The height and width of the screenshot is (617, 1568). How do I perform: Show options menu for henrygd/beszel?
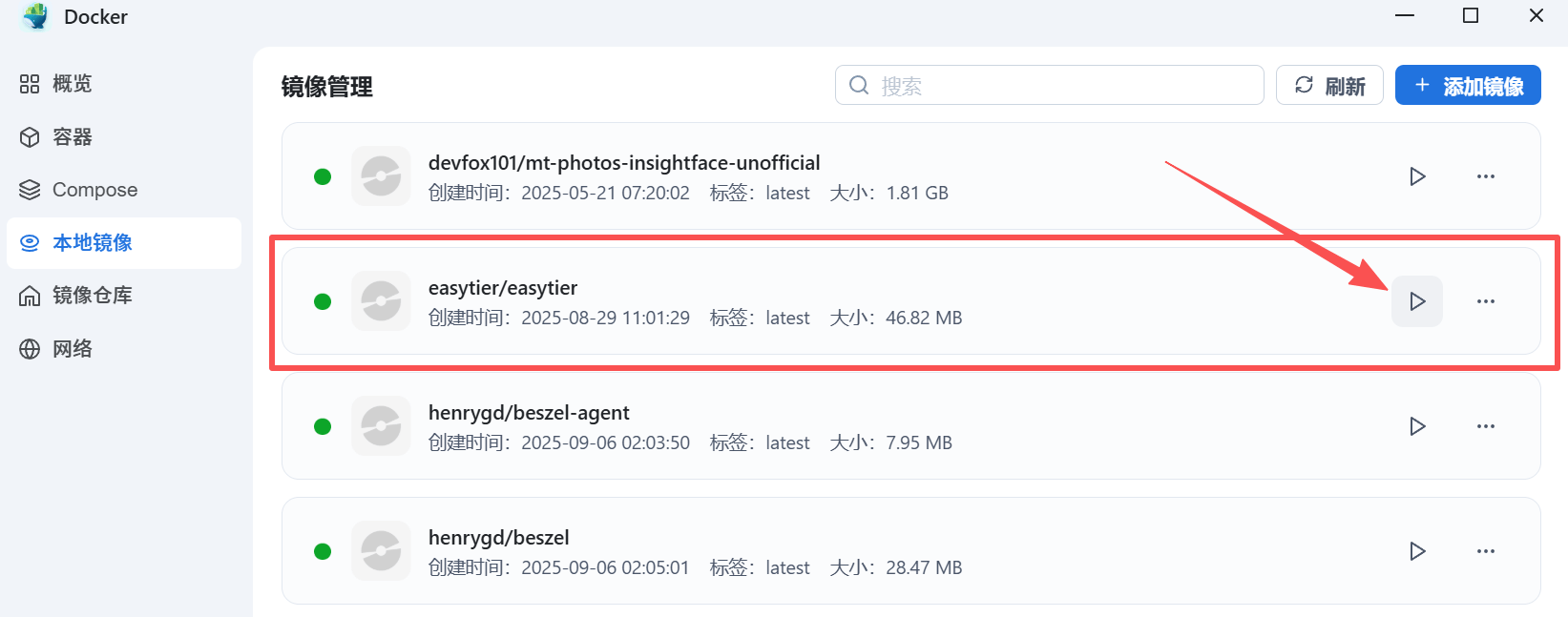[x=1486, y=551]
